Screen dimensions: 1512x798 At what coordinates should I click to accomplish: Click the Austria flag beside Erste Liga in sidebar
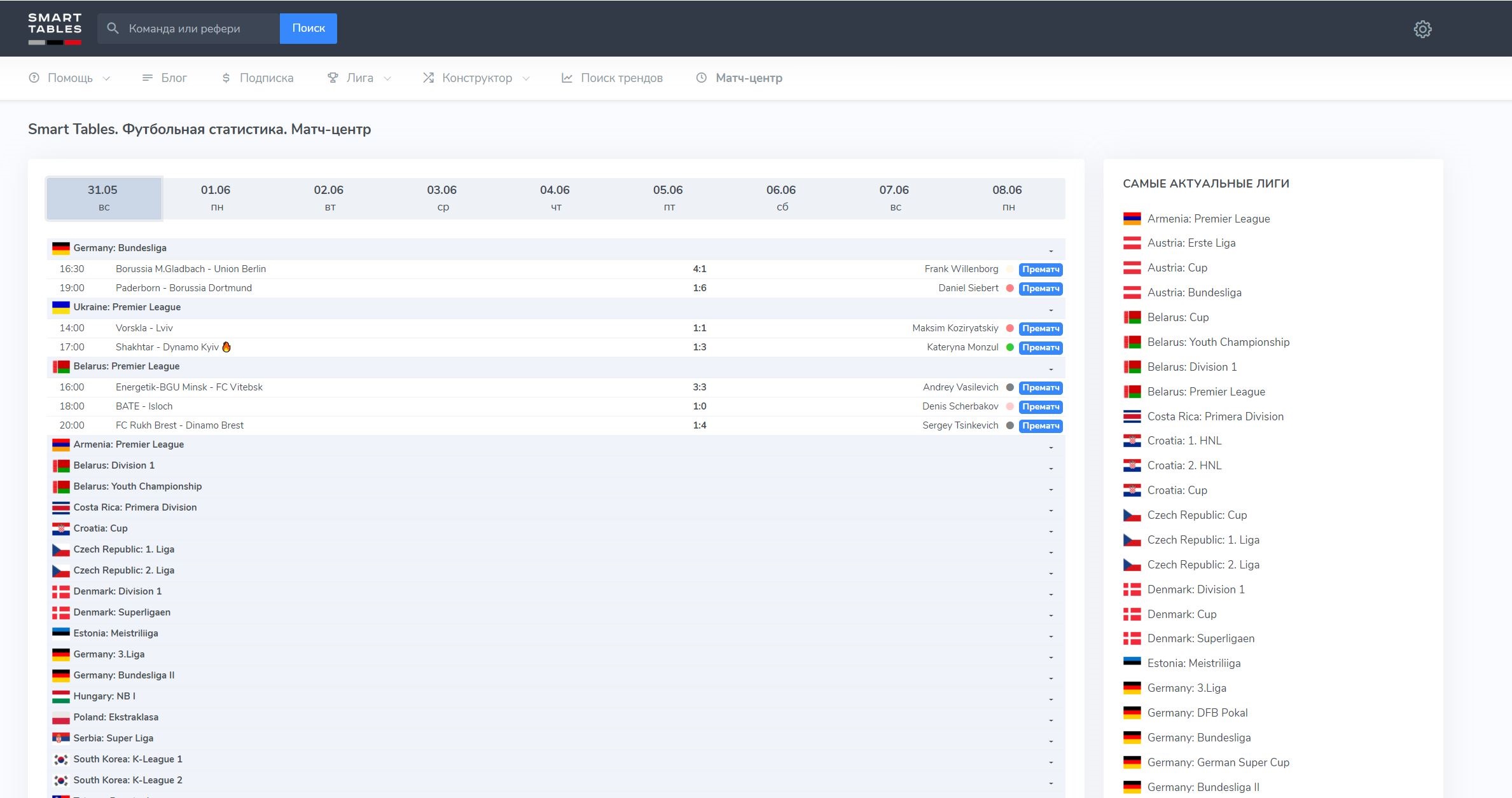pyautogui.click(x=1132, y=243)
